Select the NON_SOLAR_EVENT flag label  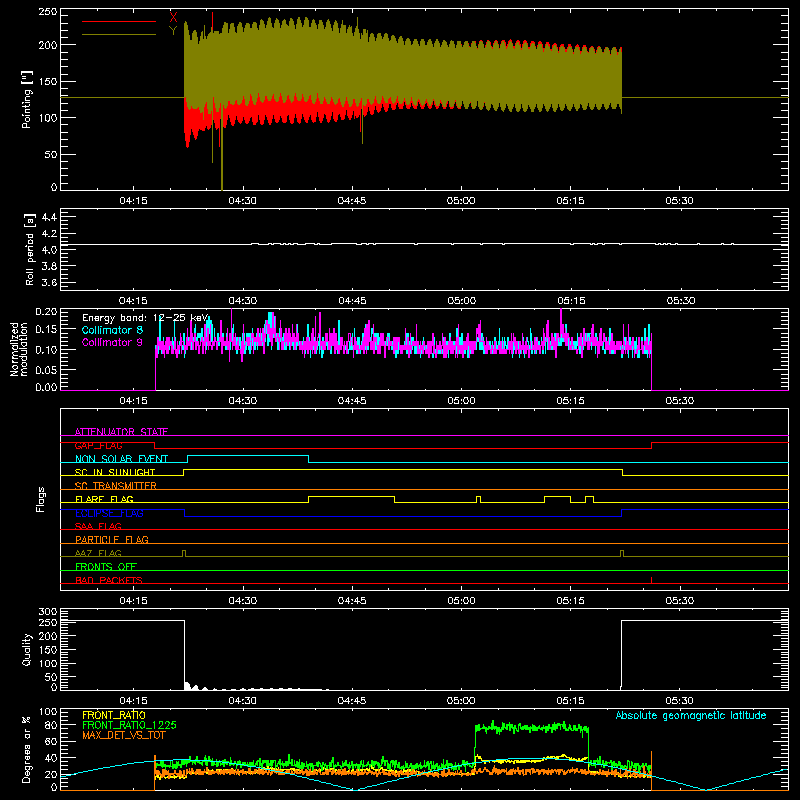(121, 459)
